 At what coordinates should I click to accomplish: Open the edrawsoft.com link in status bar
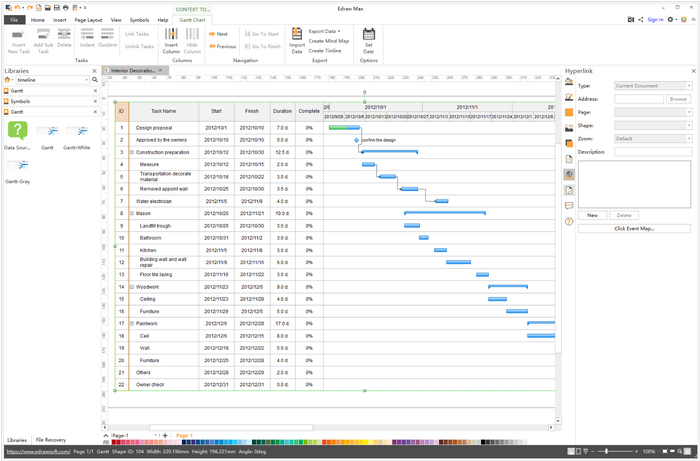(x=38, y=452)
